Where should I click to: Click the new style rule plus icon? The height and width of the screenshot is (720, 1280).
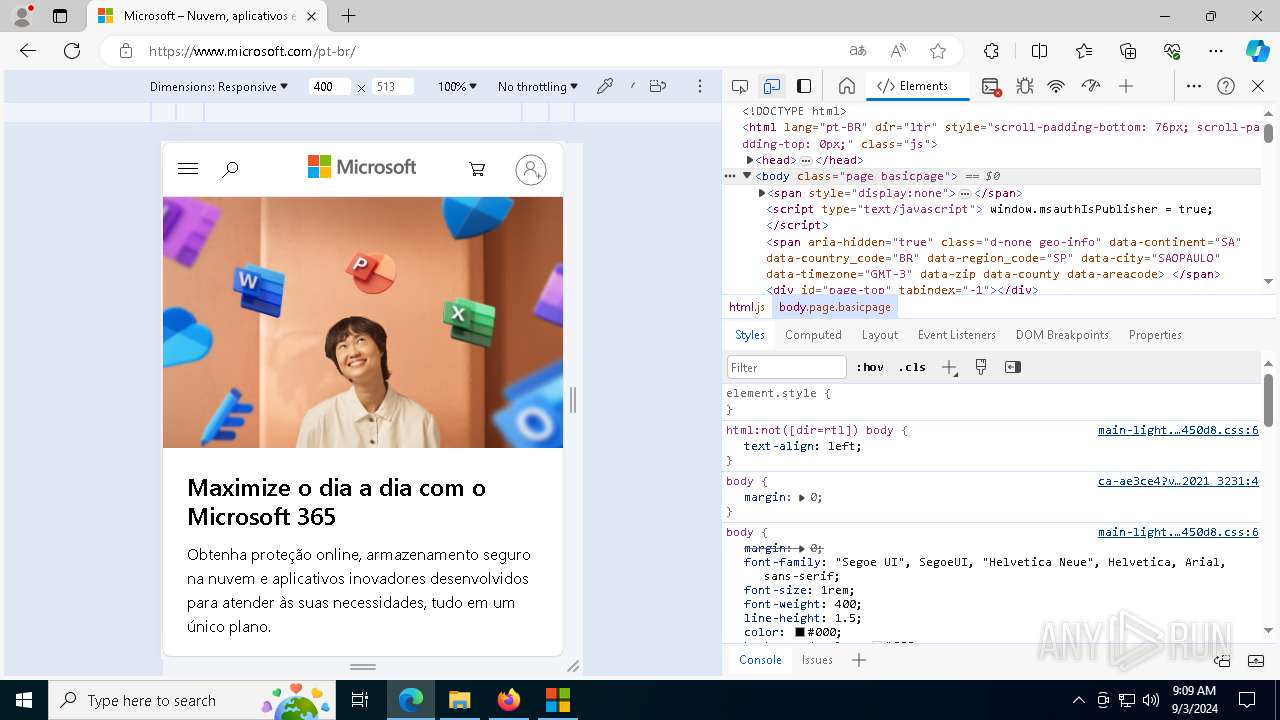(949, 367)
